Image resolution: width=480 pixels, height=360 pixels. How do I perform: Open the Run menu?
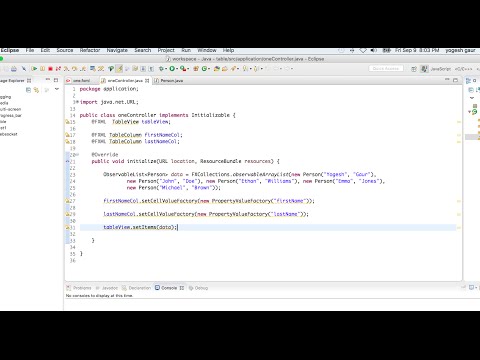click(x=186, y=50)
